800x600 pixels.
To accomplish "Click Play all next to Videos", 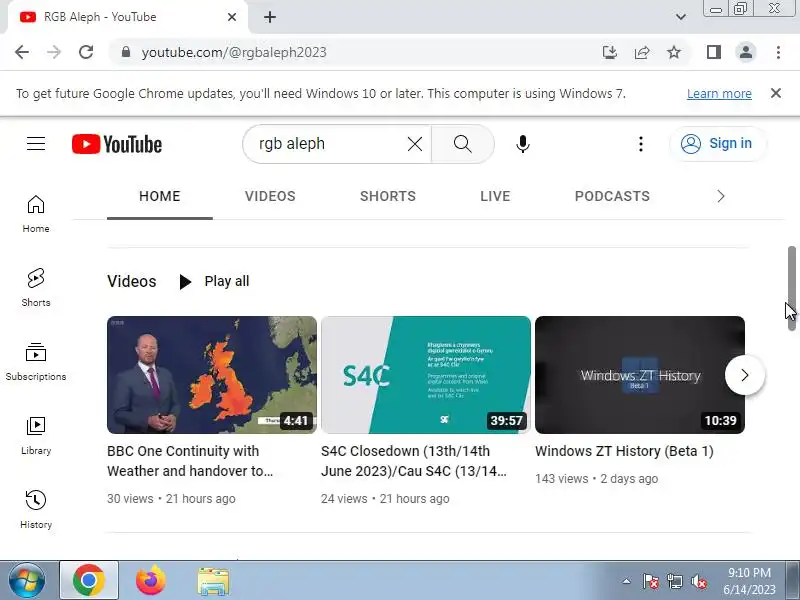I will [214, 281].
